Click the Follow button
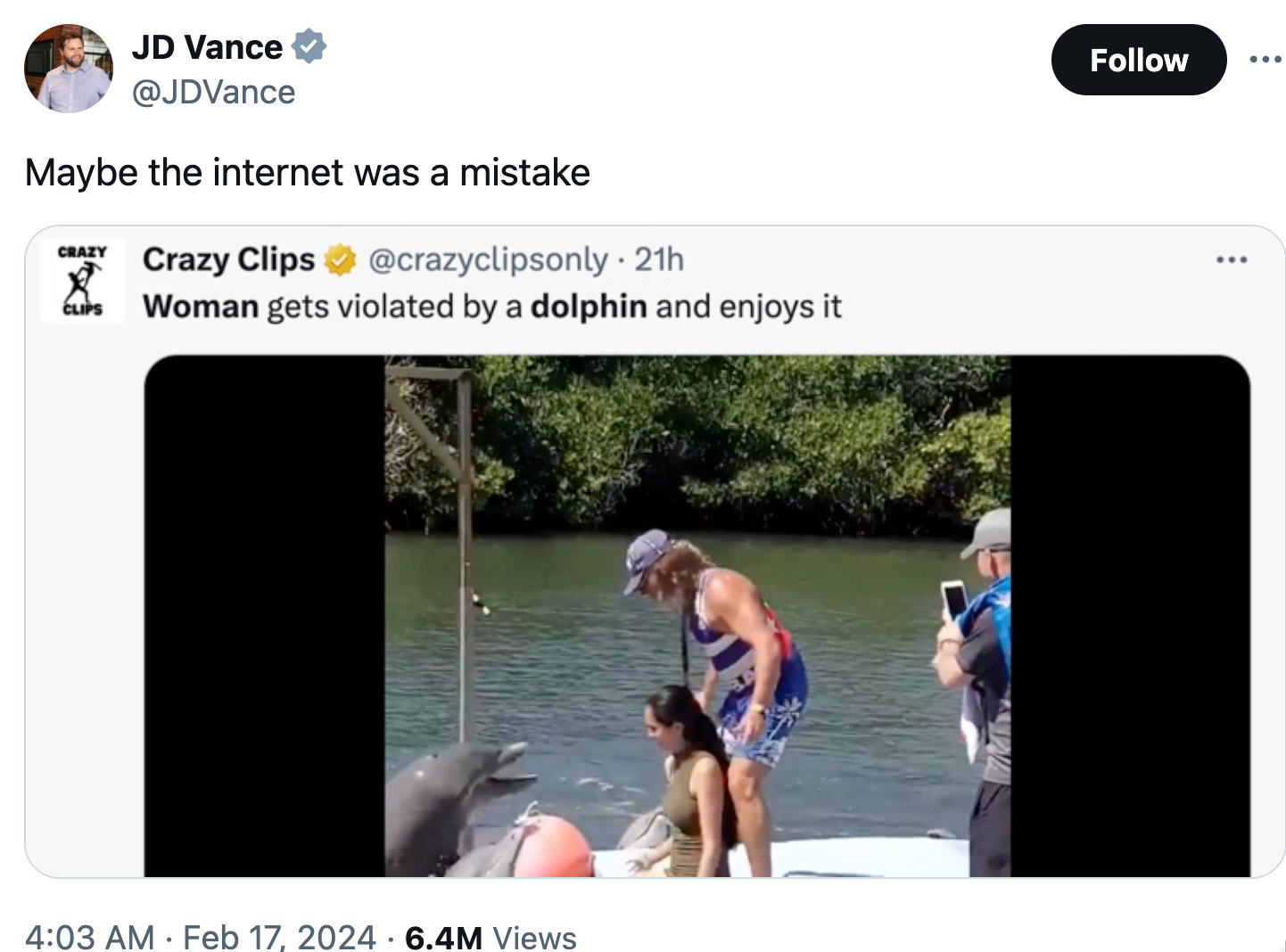 pyautogui.click(x=1138, y=61)
